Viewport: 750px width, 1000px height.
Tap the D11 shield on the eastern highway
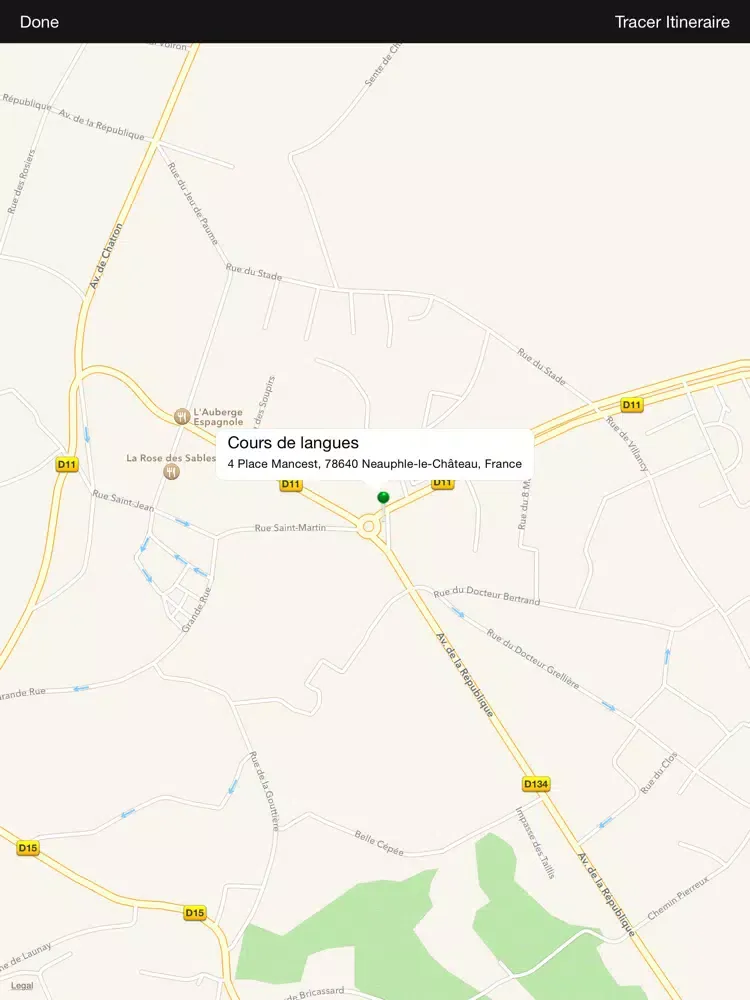tap(631, 405)
